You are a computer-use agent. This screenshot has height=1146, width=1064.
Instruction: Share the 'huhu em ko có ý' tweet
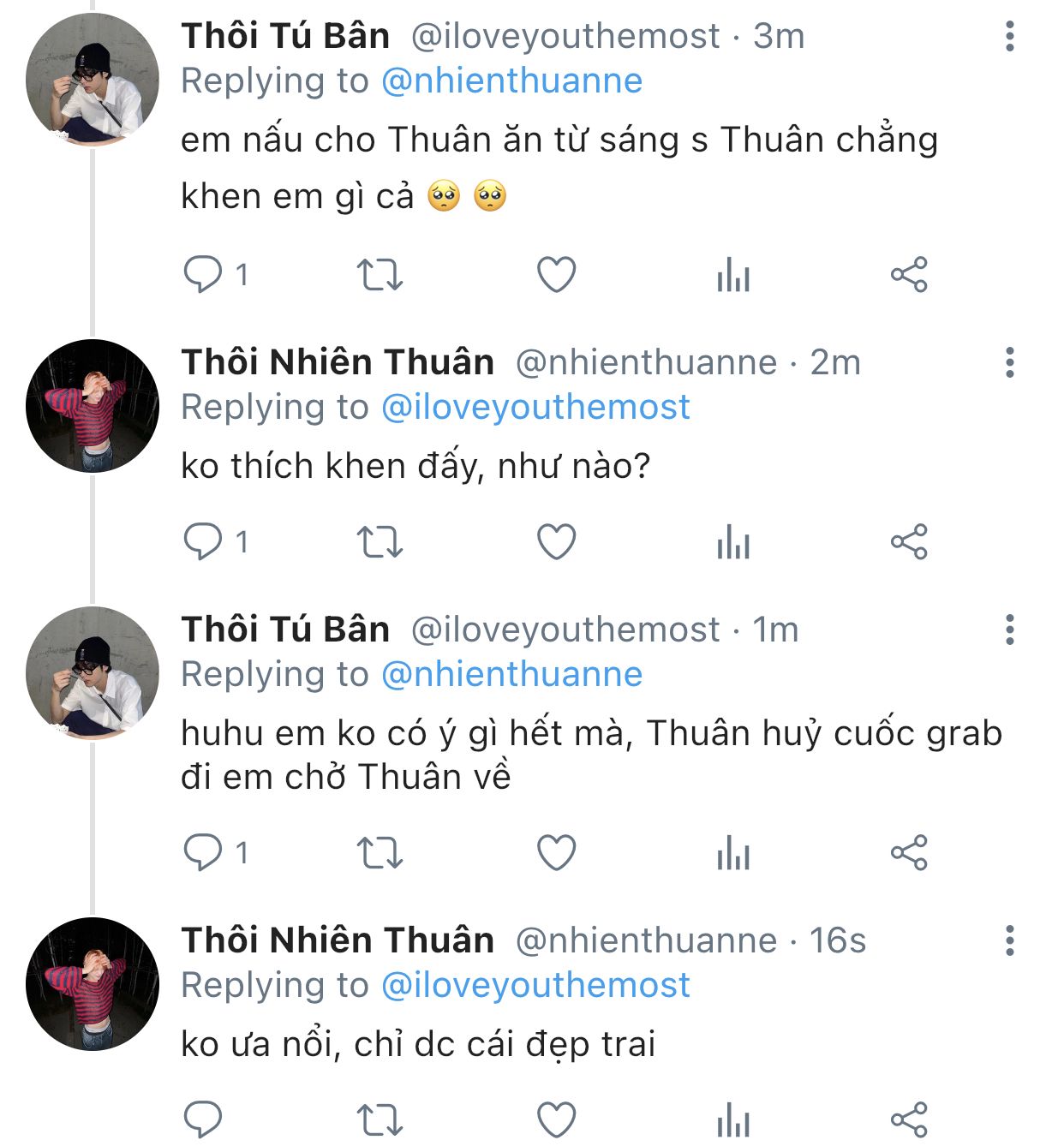click(x=909, y=853)
